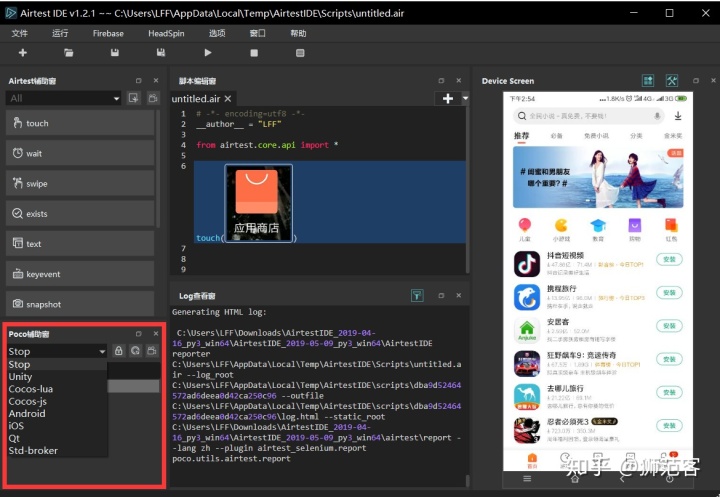The image size is (720, 497).
Task: Click the device grid layout icon
Action: [648, 81]
